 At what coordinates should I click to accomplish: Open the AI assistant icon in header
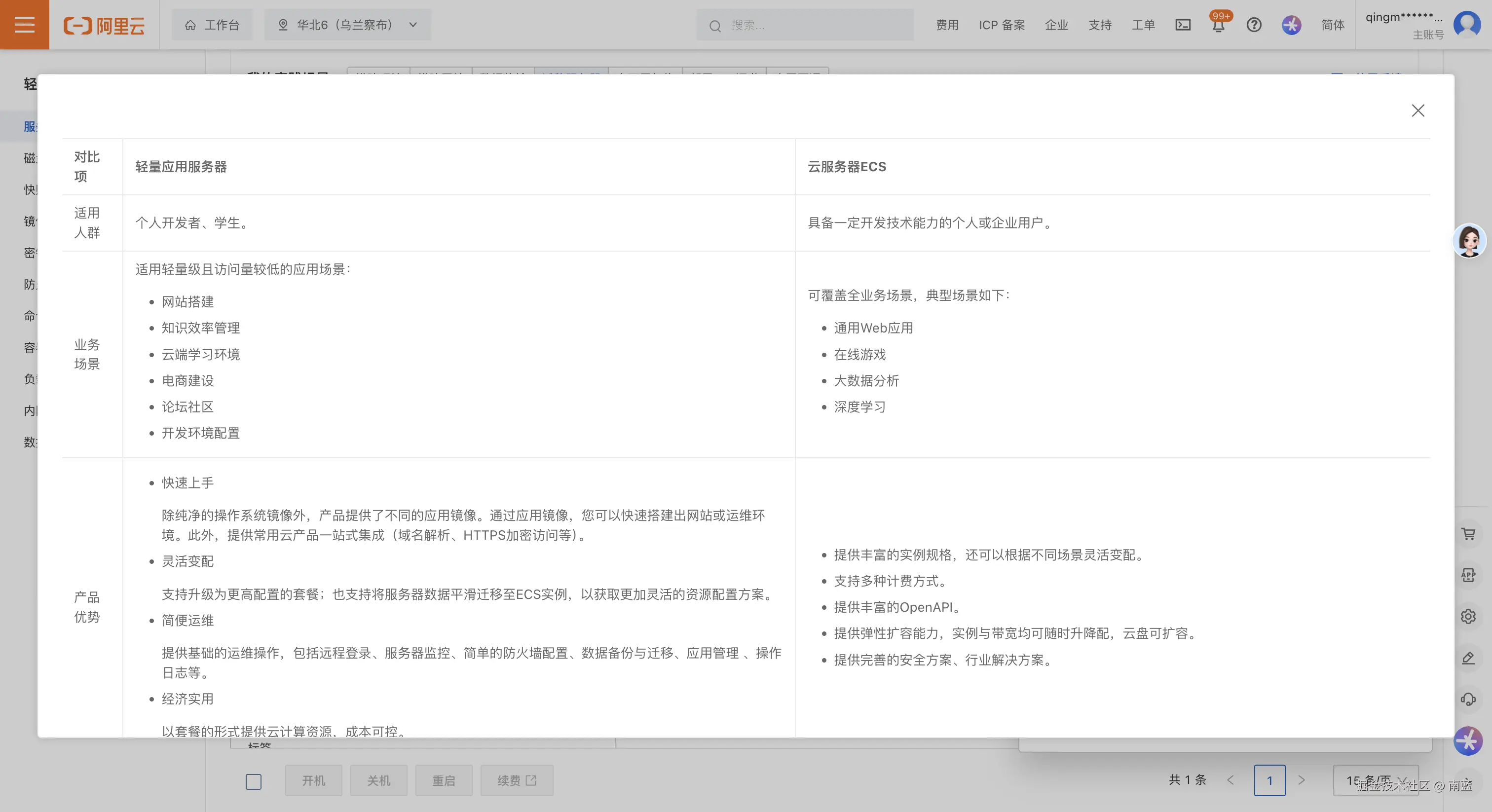point(1291,25)
